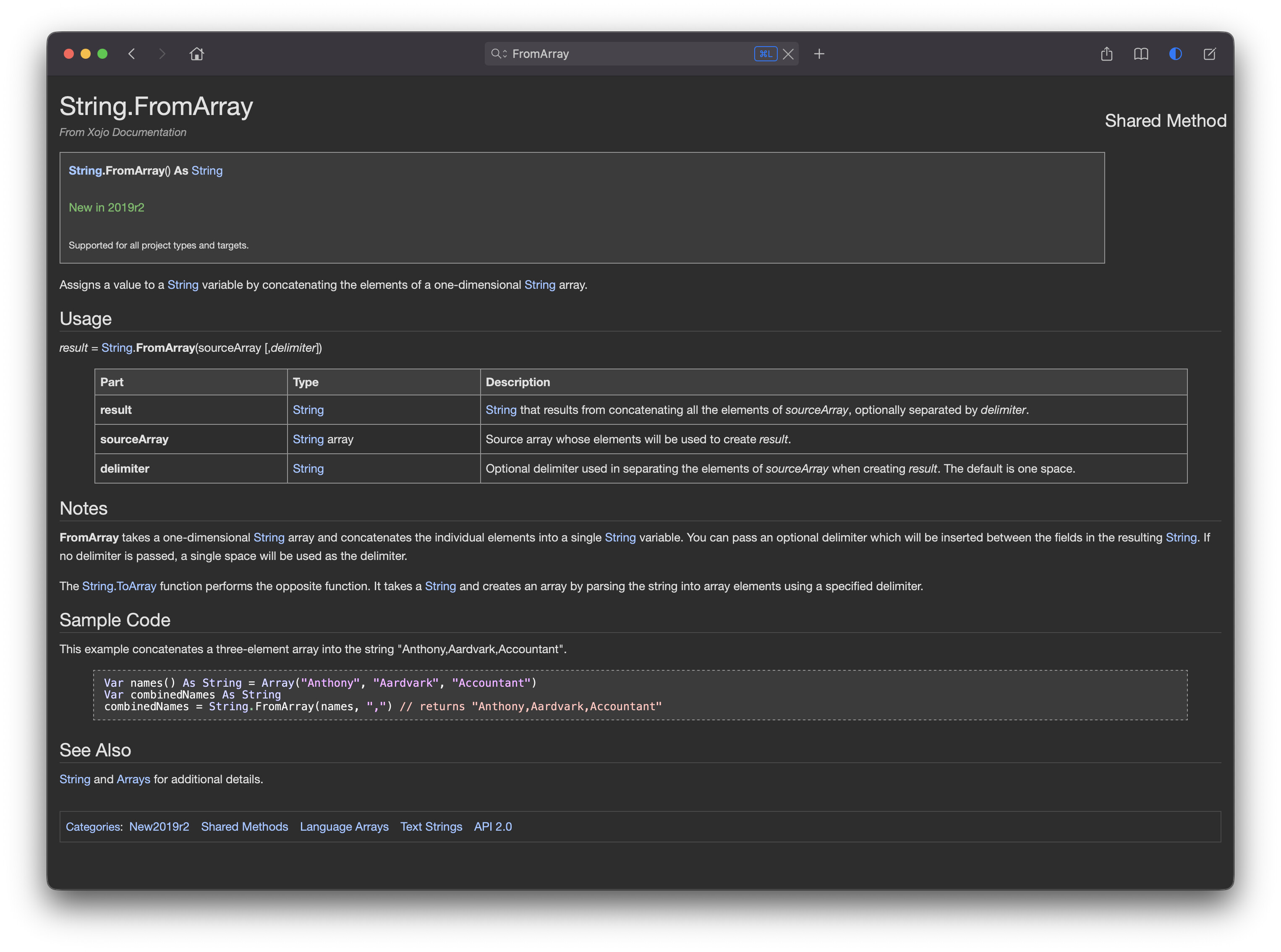Open the Share menu
Image resolution: width=1281 pixels, height=952 pixels.
coord(1106,54)
